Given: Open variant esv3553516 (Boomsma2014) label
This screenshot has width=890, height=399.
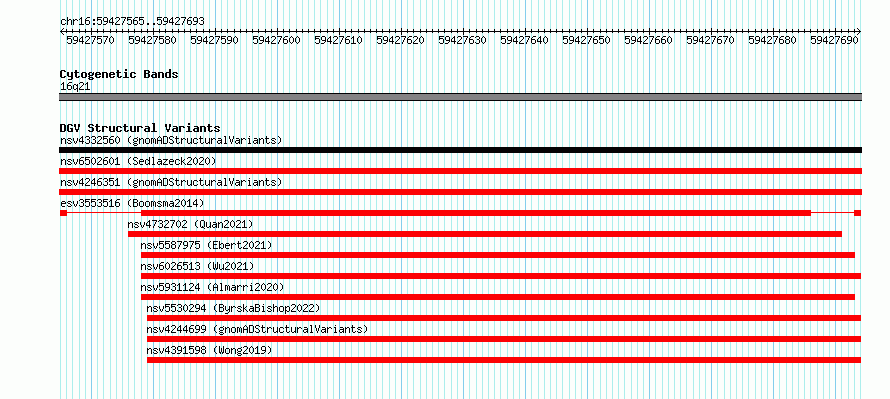Looking at the screenshot, I should [x=132, y=203].
